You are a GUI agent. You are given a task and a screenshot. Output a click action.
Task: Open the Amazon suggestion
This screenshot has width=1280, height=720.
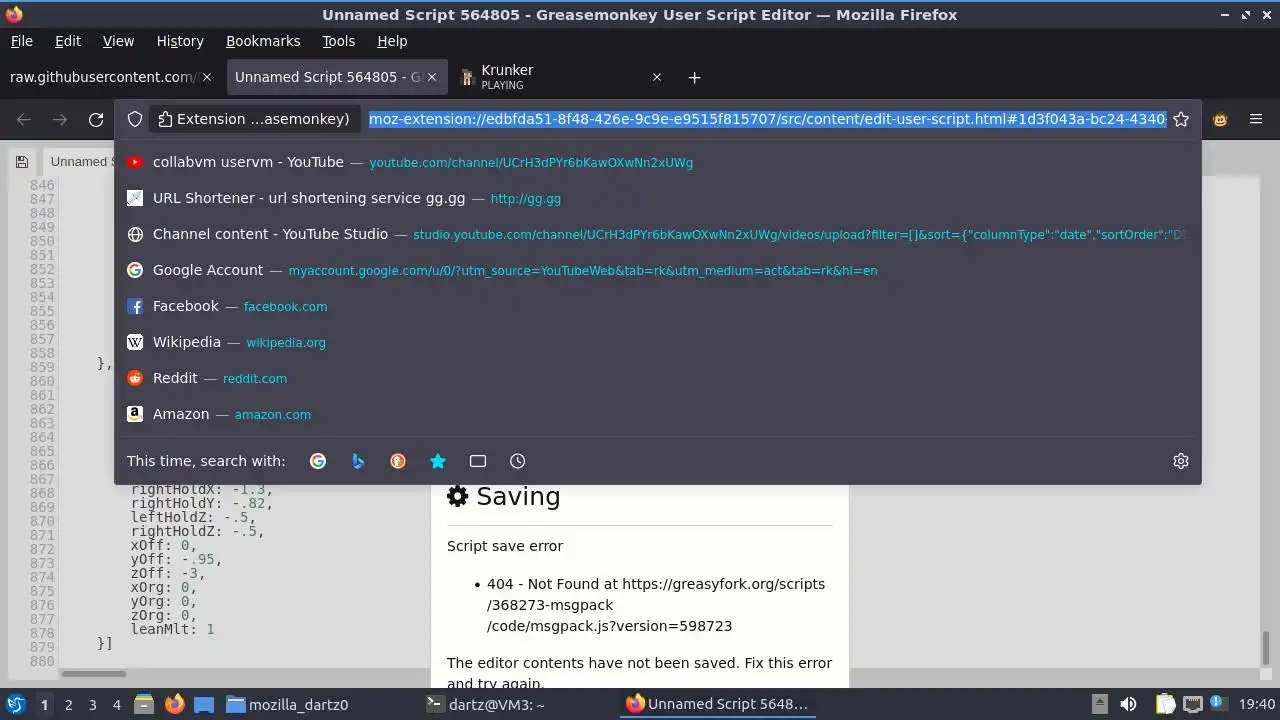[657, 414]
